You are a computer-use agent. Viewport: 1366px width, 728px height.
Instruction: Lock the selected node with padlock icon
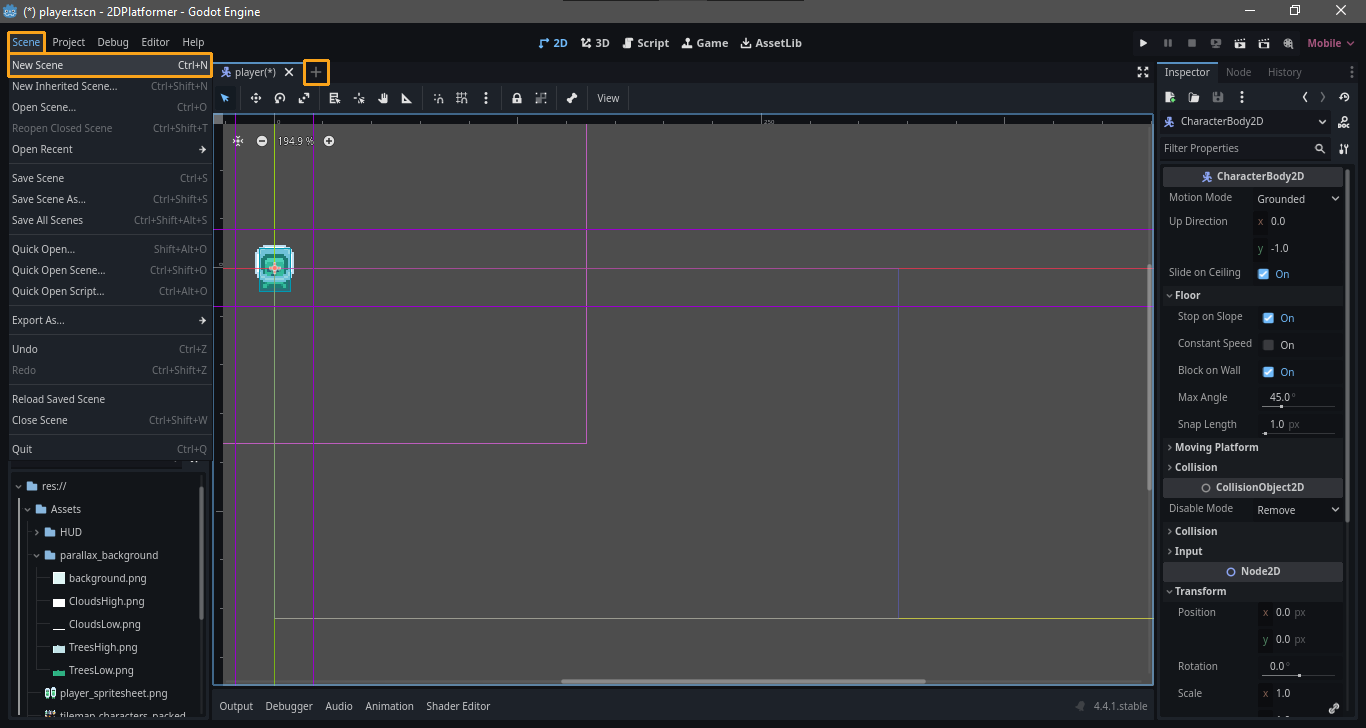[517, 98]
